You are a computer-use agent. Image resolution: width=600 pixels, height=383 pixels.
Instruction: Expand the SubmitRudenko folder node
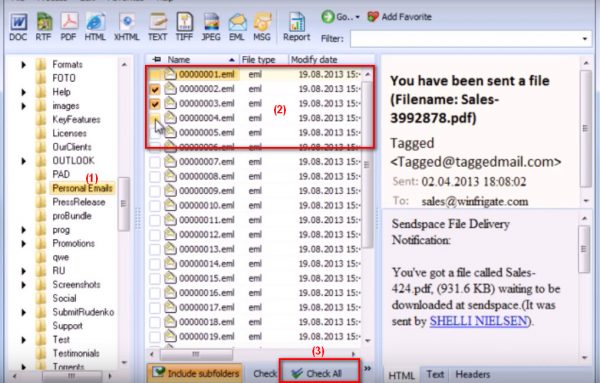tap(24, 313)
